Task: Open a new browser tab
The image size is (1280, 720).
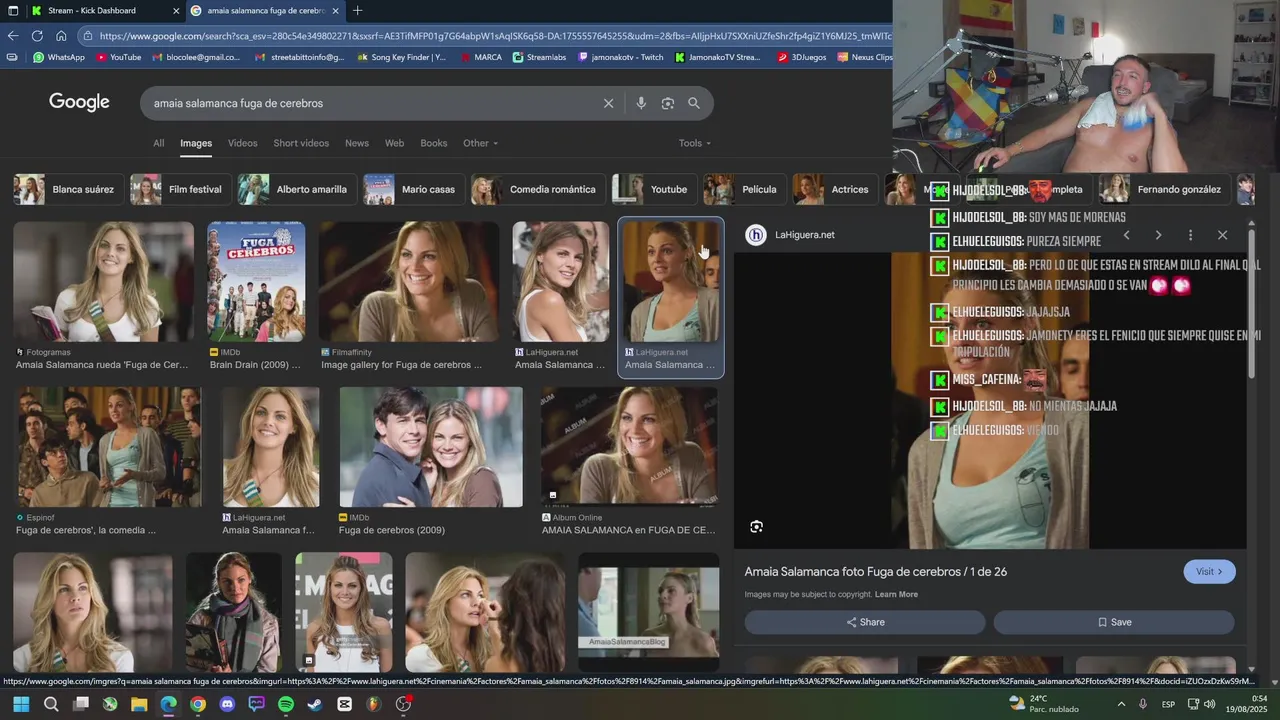Action: pyautogui.click(x=358, y=11)
